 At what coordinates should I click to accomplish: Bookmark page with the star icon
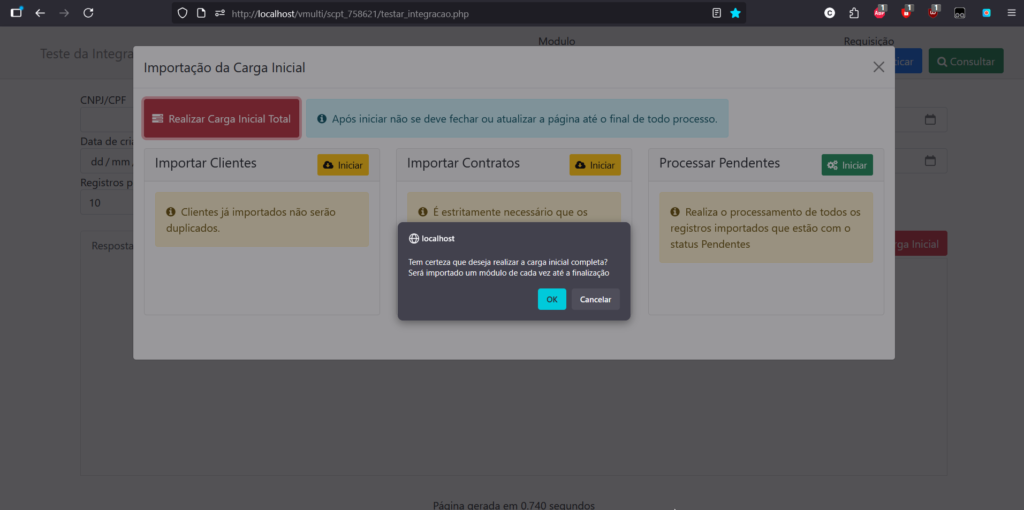[x=736, y=13]
